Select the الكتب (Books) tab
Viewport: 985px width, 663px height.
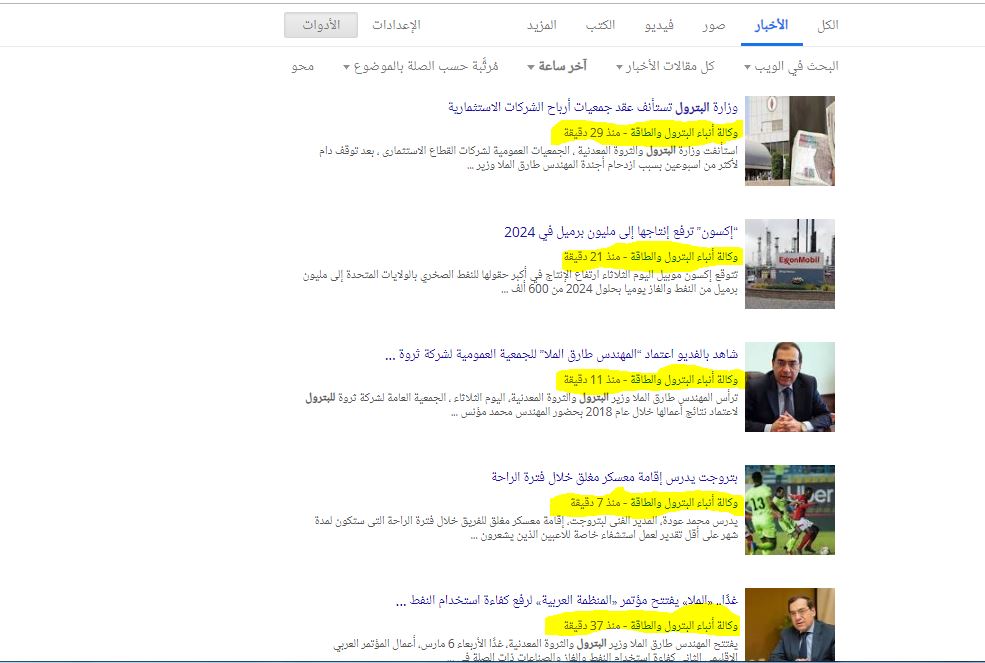[x=600, y=24]
